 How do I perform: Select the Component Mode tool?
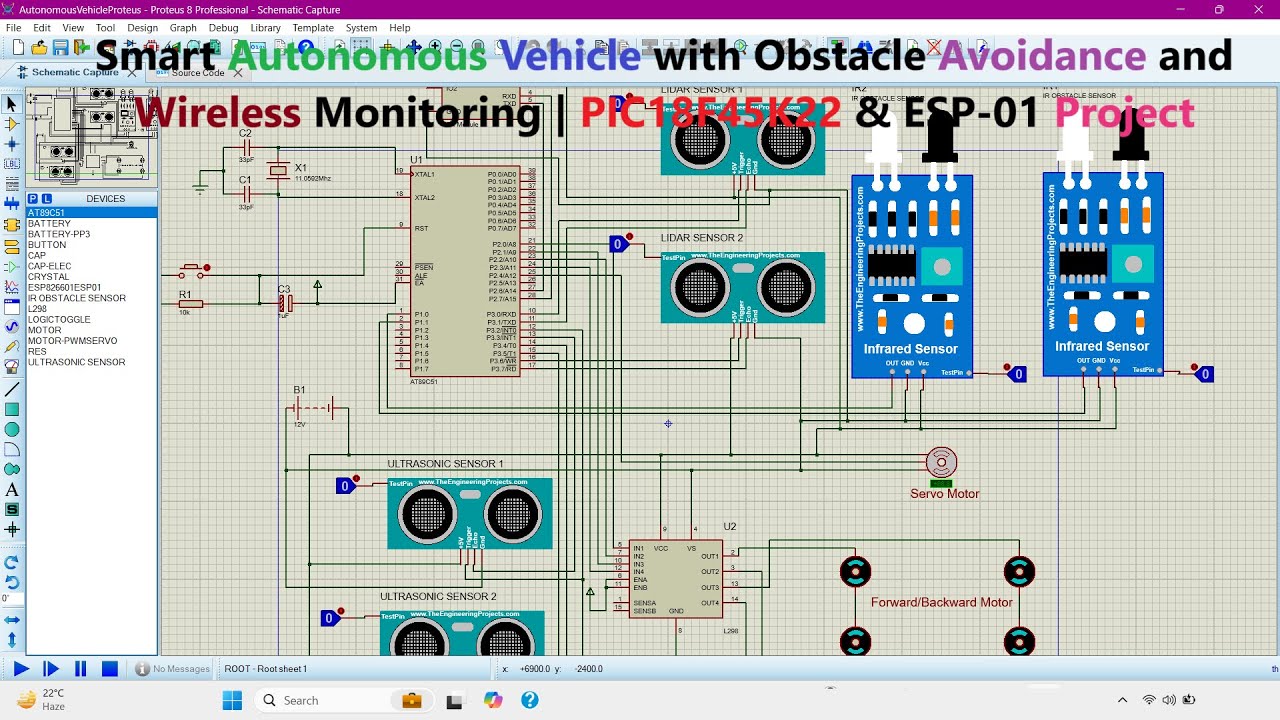tap(12, 124)
